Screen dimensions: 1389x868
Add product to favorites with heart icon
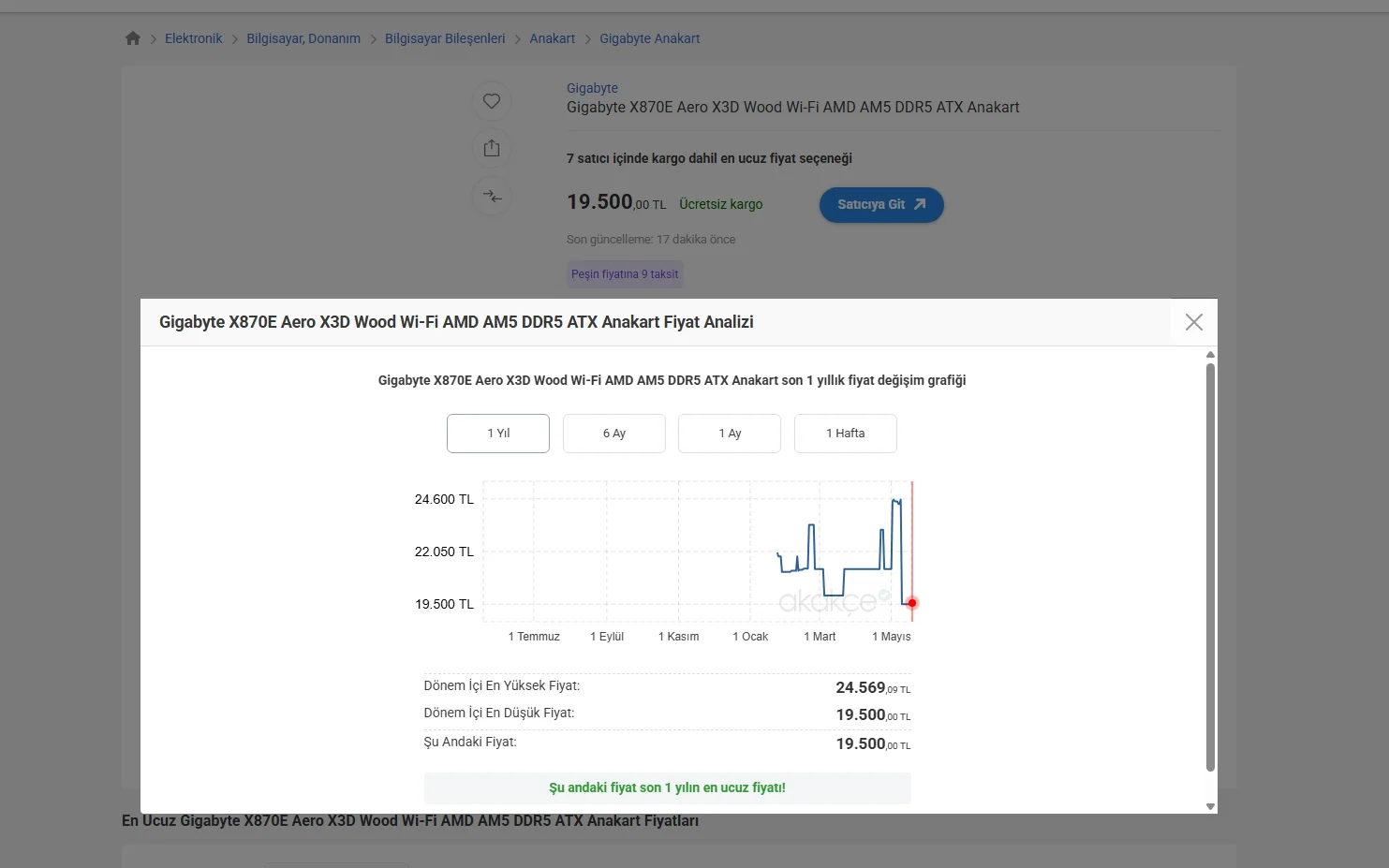coord(492,101)
